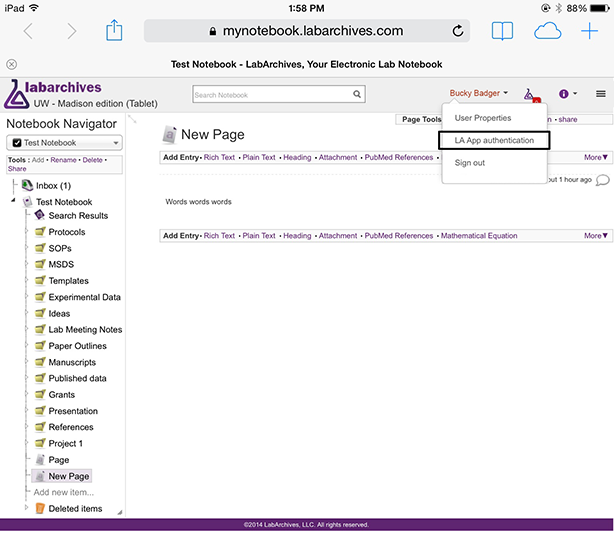Click the New Page title icon
The image size is (614, 540).
coord(170,135)
